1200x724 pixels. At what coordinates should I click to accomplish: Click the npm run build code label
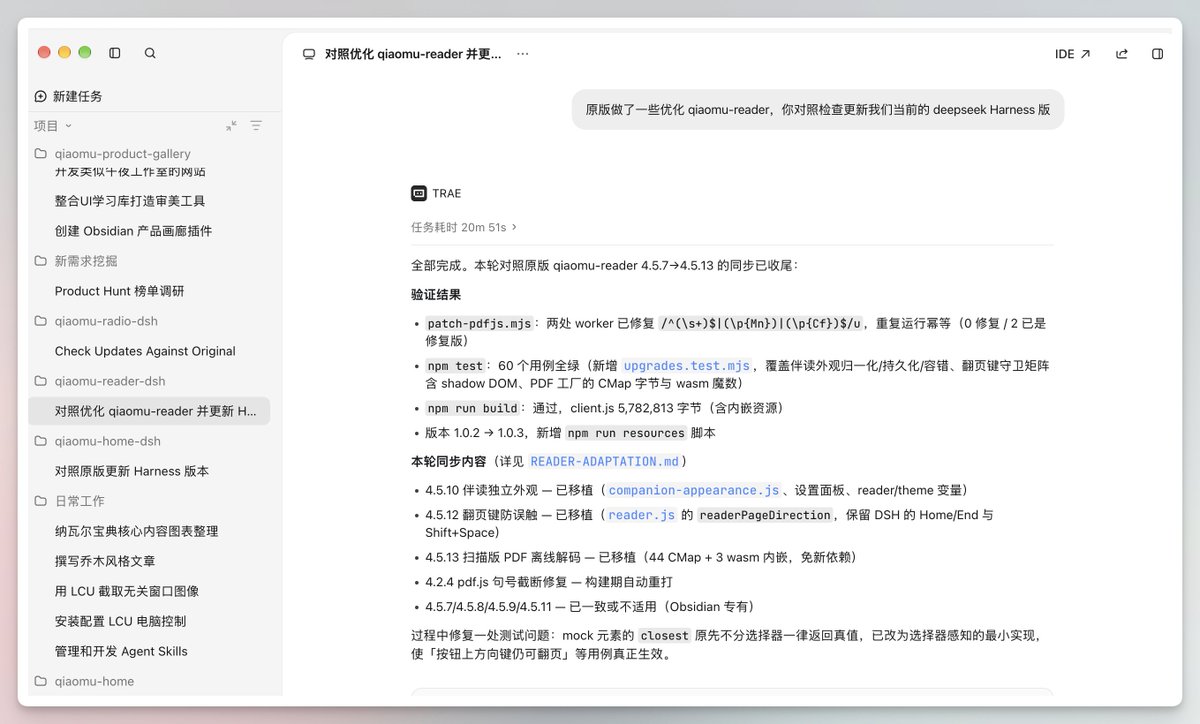point(472,408)
